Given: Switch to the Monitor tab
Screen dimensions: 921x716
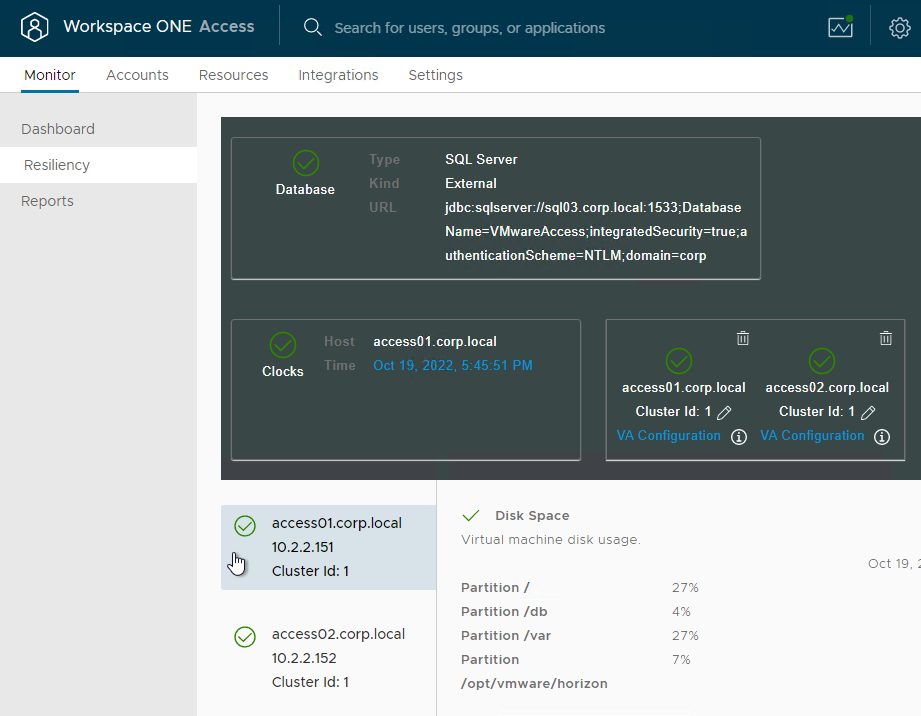Looking at the screenshot, I should [x=50, y=75].
